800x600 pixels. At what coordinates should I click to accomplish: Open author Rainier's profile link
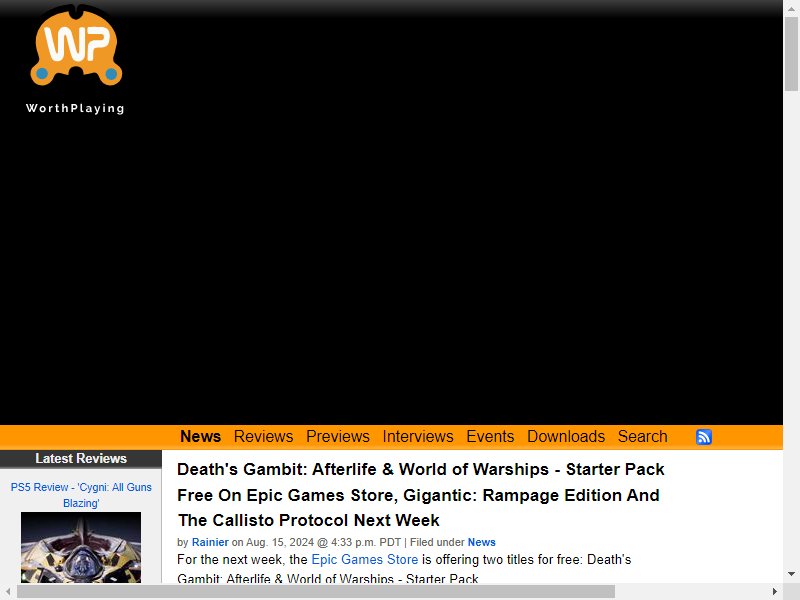point(210,542)
